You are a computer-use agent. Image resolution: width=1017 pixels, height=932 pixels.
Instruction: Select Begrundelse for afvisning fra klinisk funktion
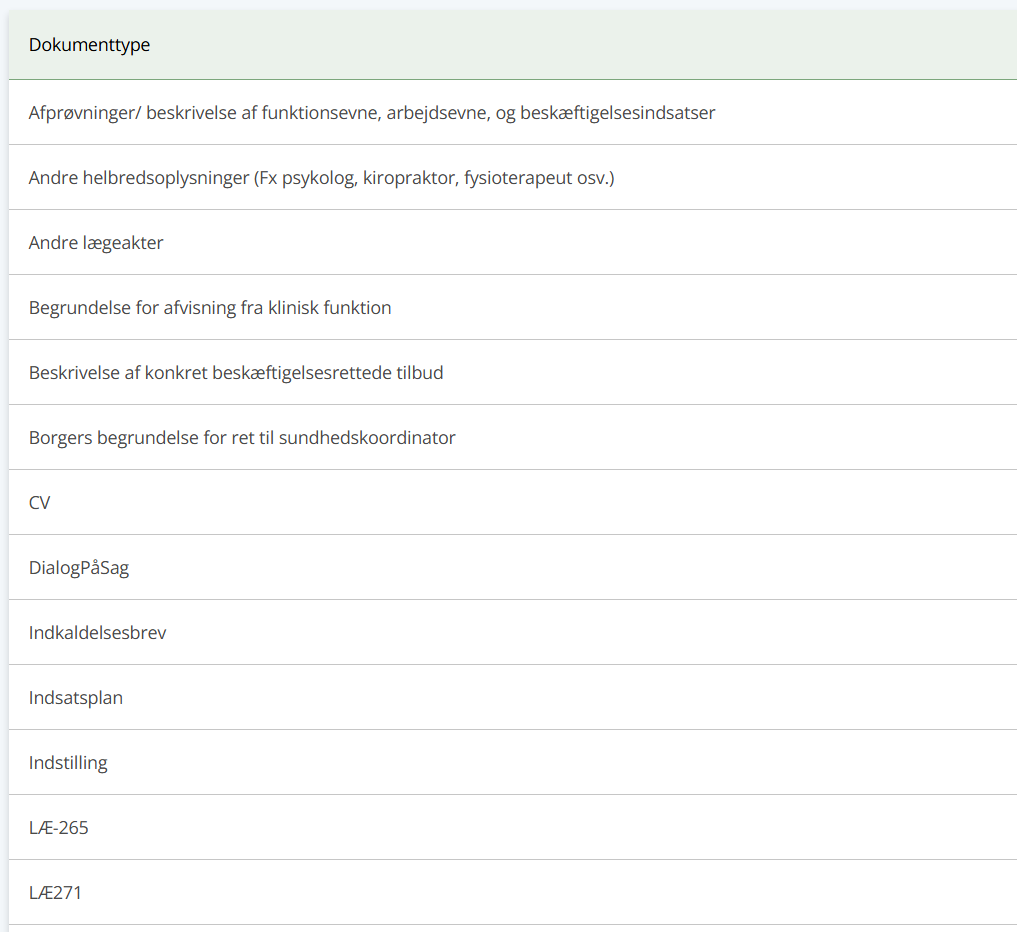(513, 307)
